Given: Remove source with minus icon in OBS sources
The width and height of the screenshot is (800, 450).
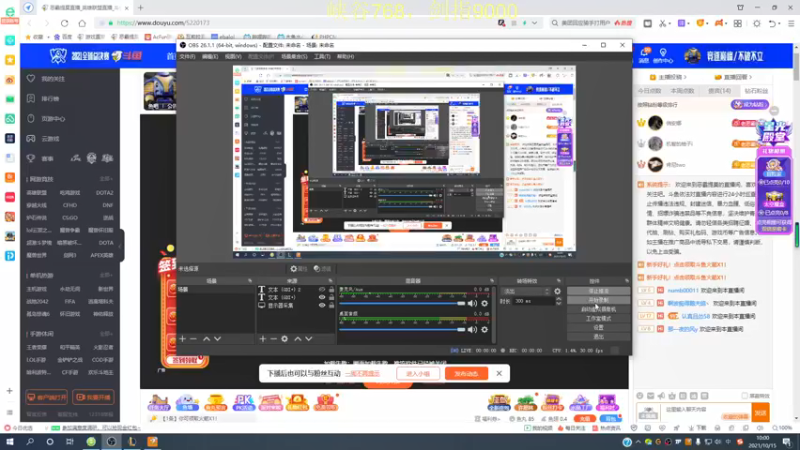Looking at the screenshot, I should point(273,339).
